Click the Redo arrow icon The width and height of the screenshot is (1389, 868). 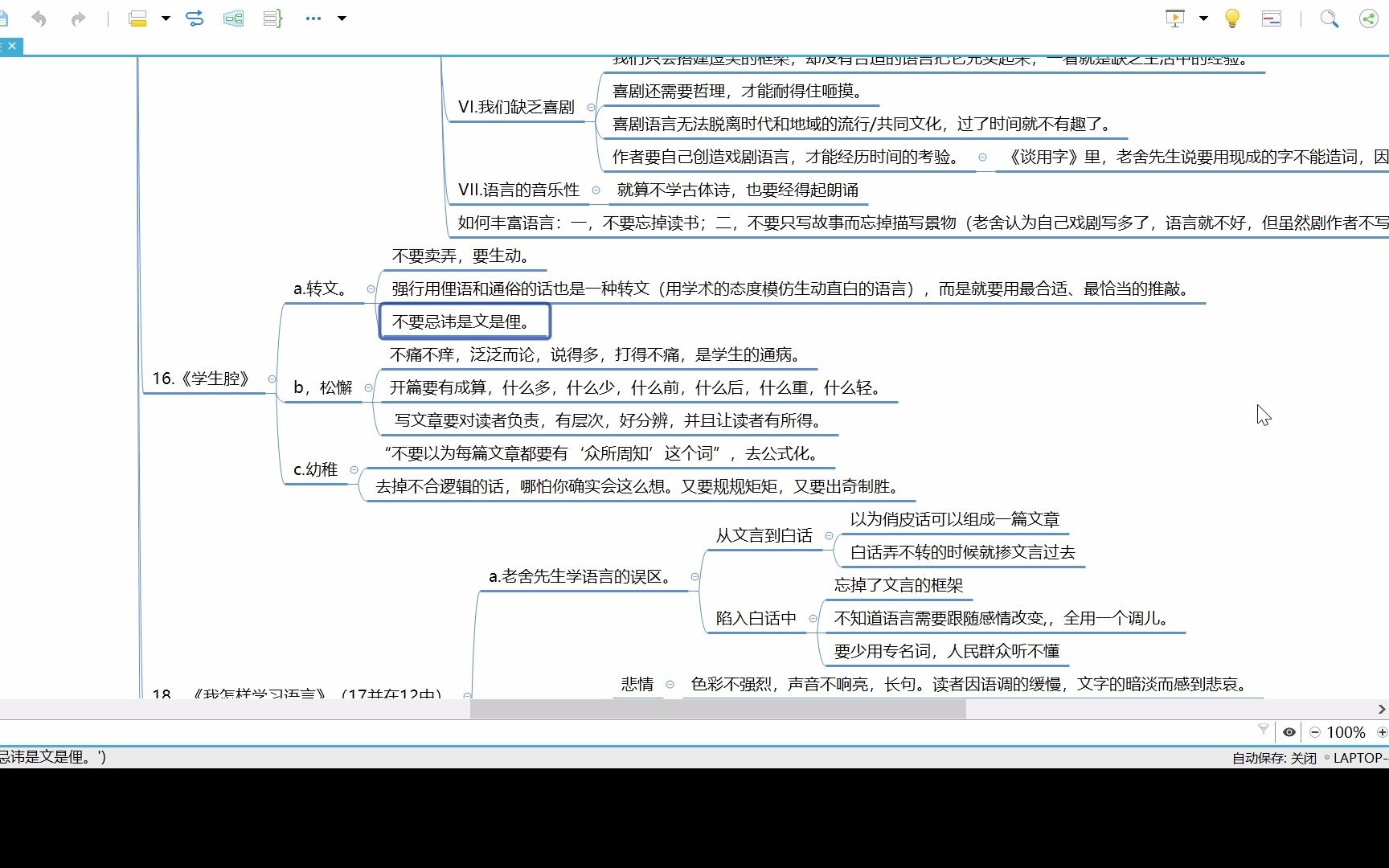(78, 18)
